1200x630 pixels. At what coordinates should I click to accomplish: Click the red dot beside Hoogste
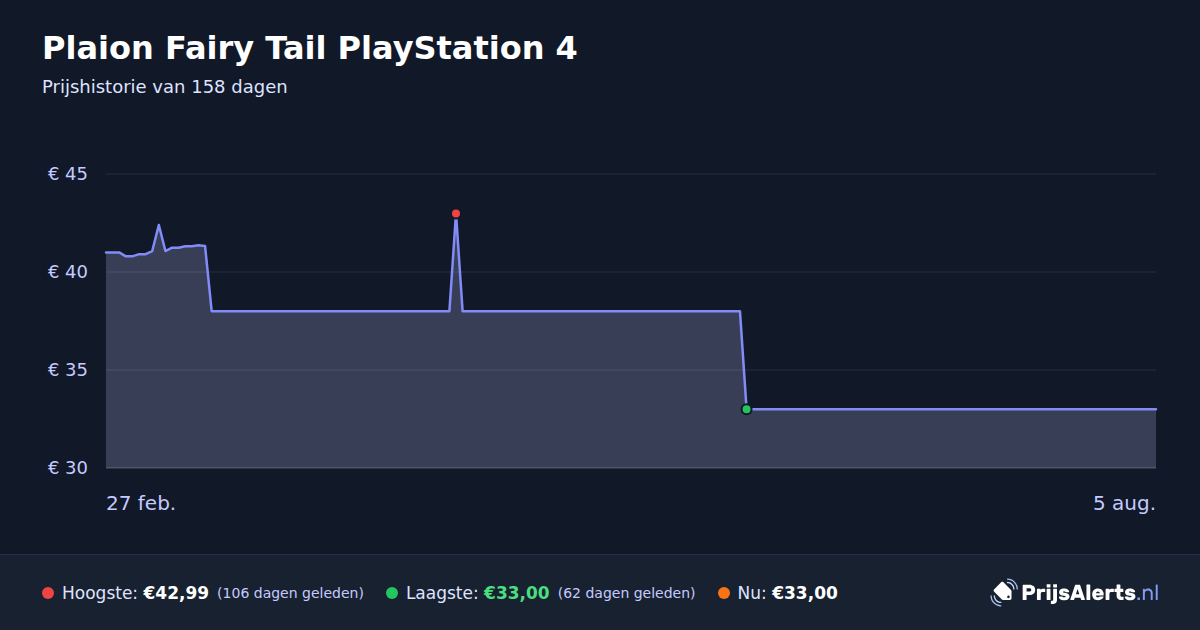pos(48,593)
